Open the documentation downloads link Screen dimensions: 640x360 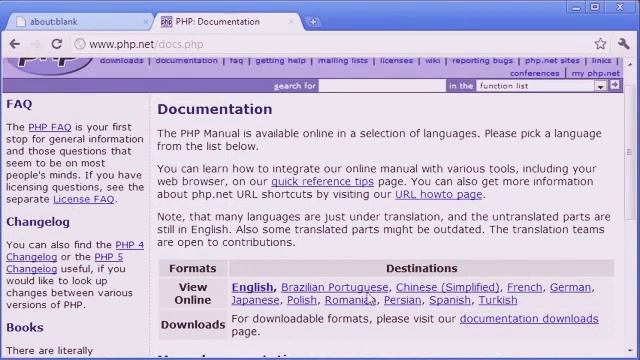click(529, 319)
